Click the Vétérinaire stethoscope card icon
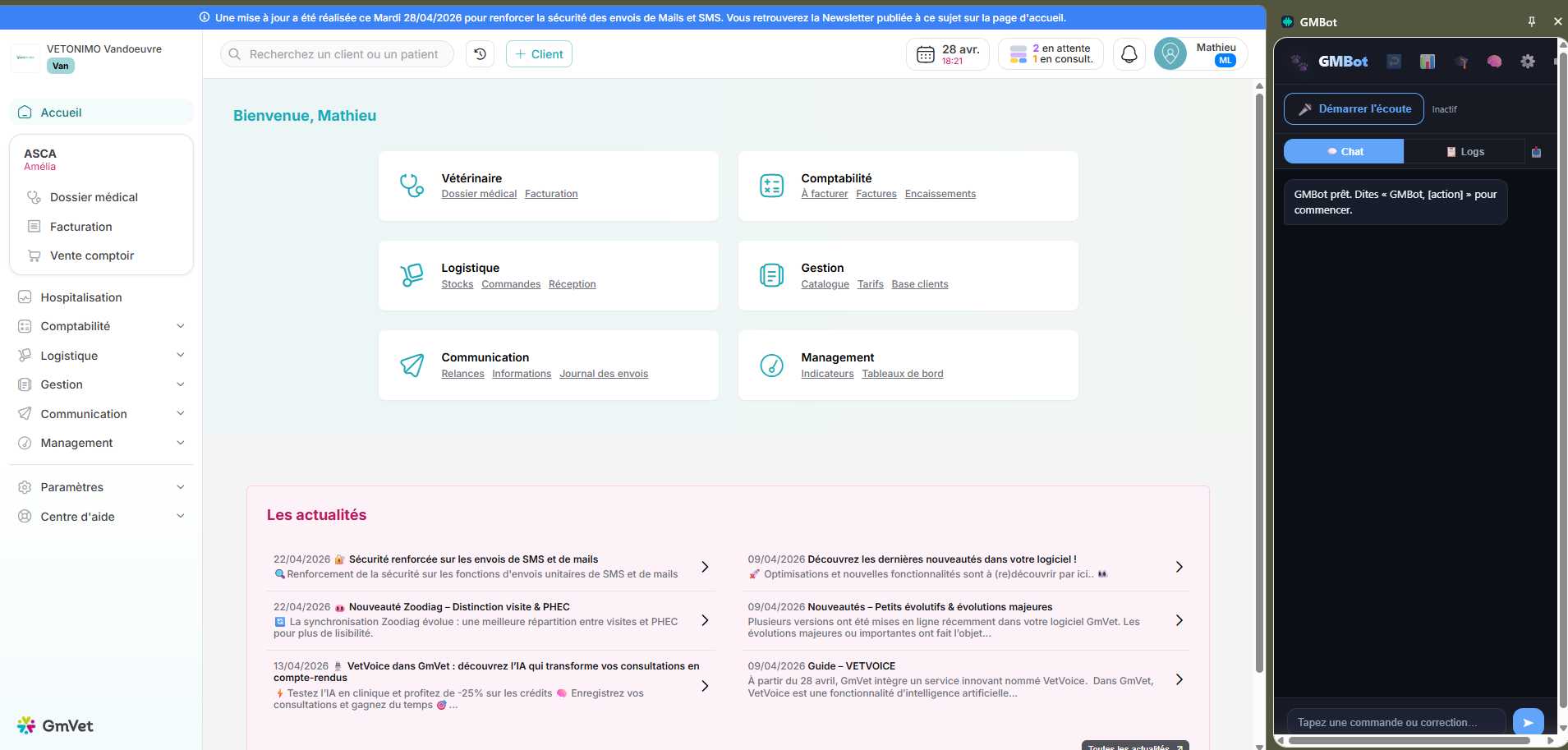The width and height of the screenshot is (1568, 750). point(412,186)
